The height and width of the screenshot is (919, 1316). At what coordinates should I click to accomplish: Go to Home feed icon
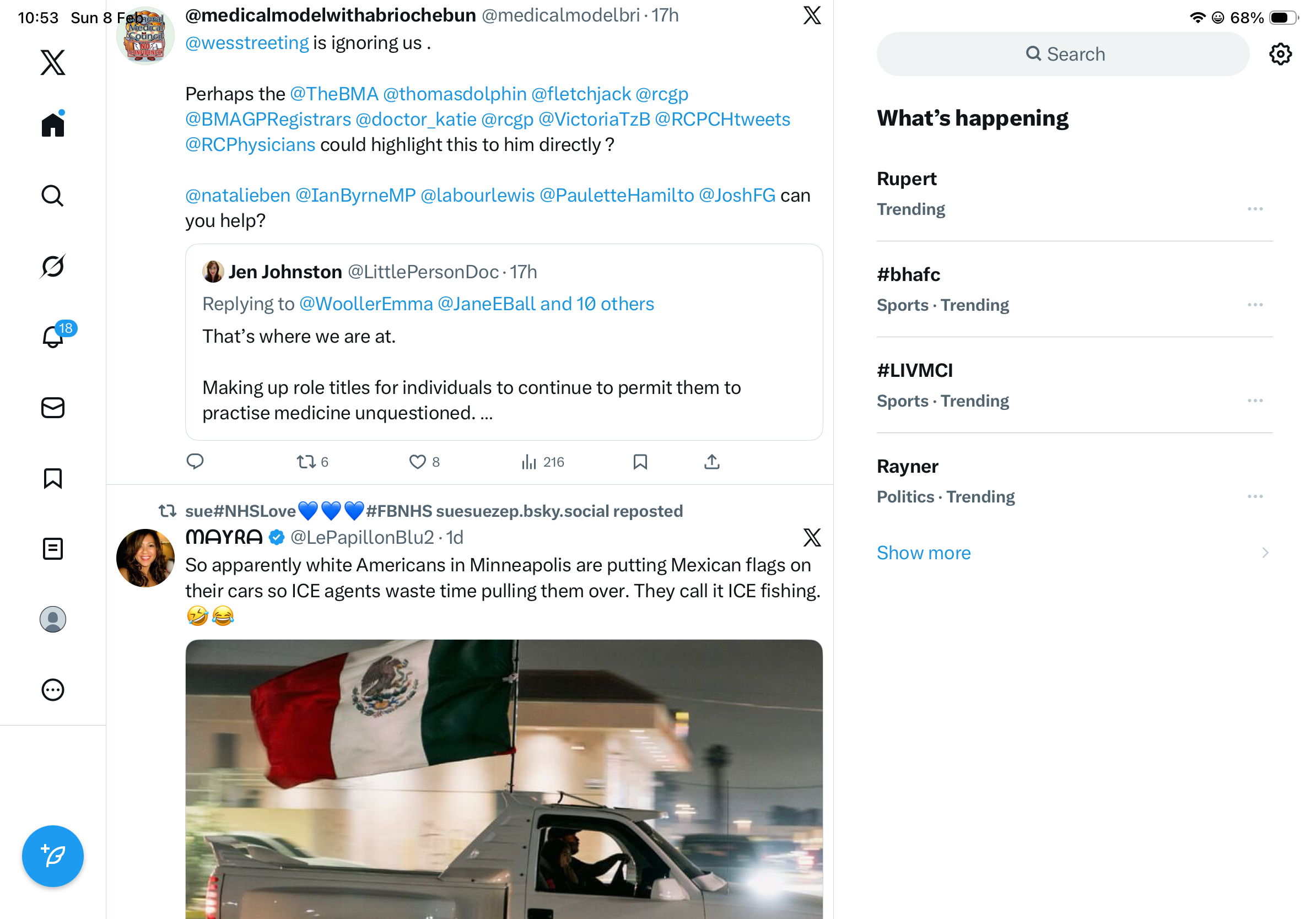point(53,125)
